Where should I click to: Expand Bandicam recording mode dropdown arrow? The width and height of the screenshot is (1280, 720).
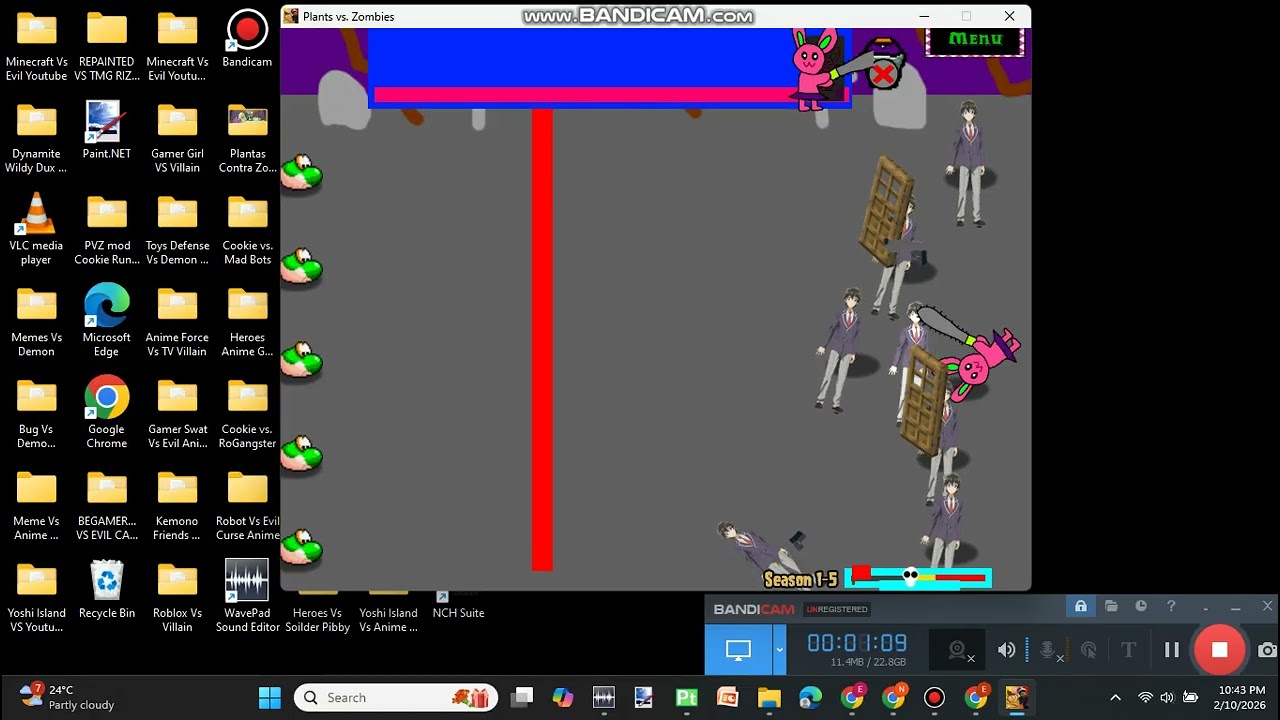(779, 650)
